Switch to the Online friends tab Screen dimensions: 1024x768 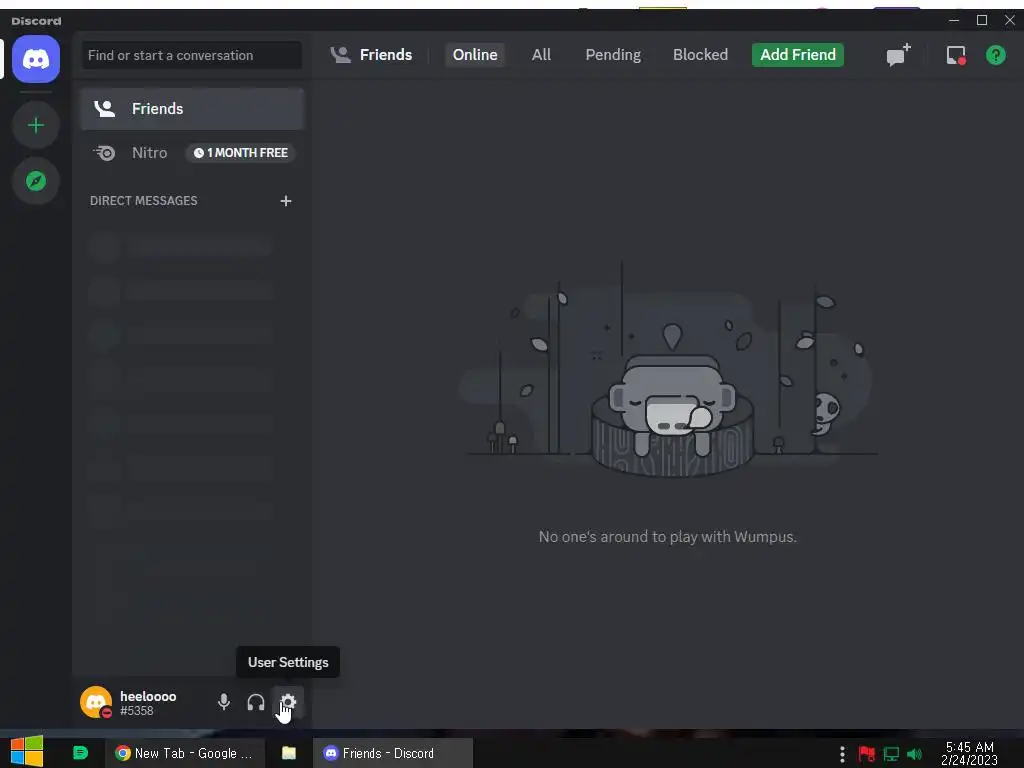click(475, 55)
